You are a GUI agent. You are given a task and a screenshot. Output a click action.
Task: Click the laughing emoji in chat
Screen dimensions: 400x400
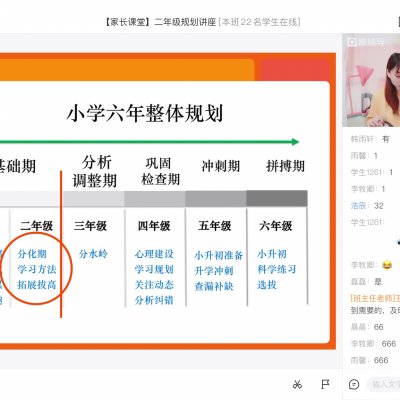pyautogui.click(x=387, y=265)
